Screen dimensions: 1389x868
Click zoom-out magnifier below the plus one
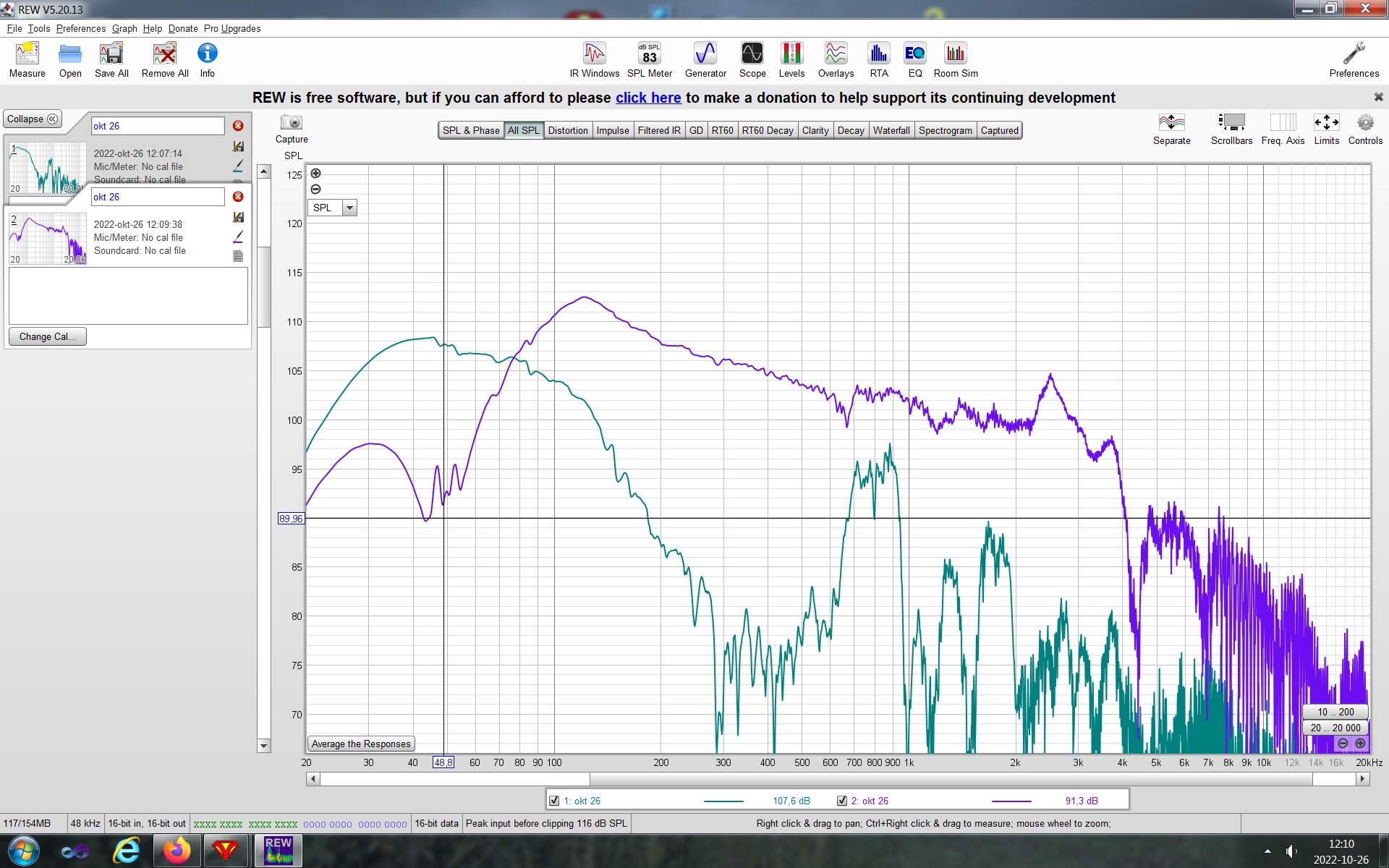(315, 190)
